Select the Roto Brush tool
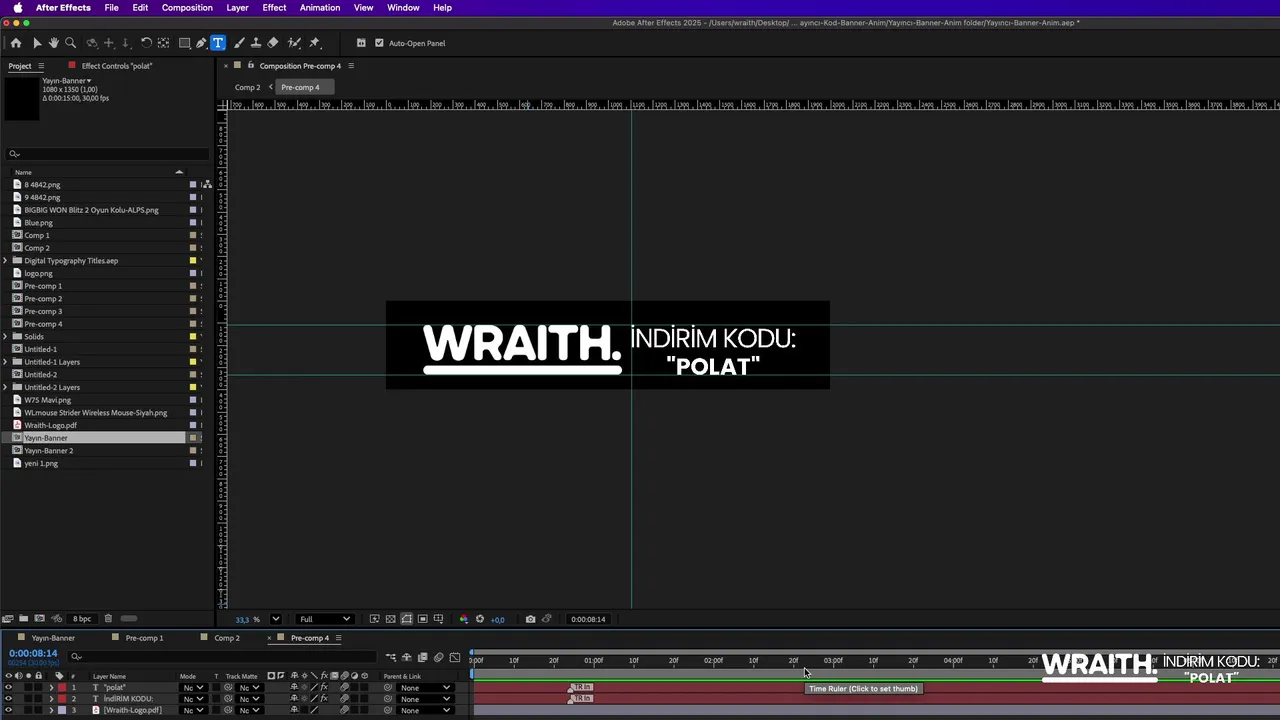The width and height of the screenshot is (1280, 720). (x=294, y=43)
